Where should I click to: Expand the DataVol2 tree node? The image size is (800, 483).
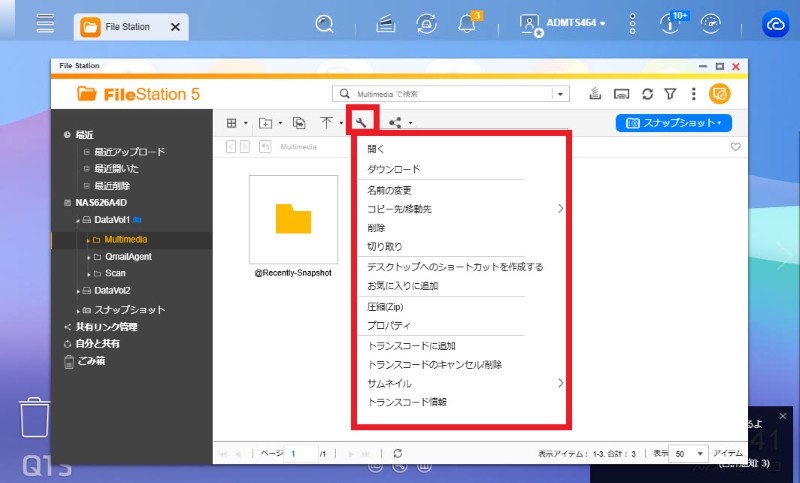click(79, 291)
